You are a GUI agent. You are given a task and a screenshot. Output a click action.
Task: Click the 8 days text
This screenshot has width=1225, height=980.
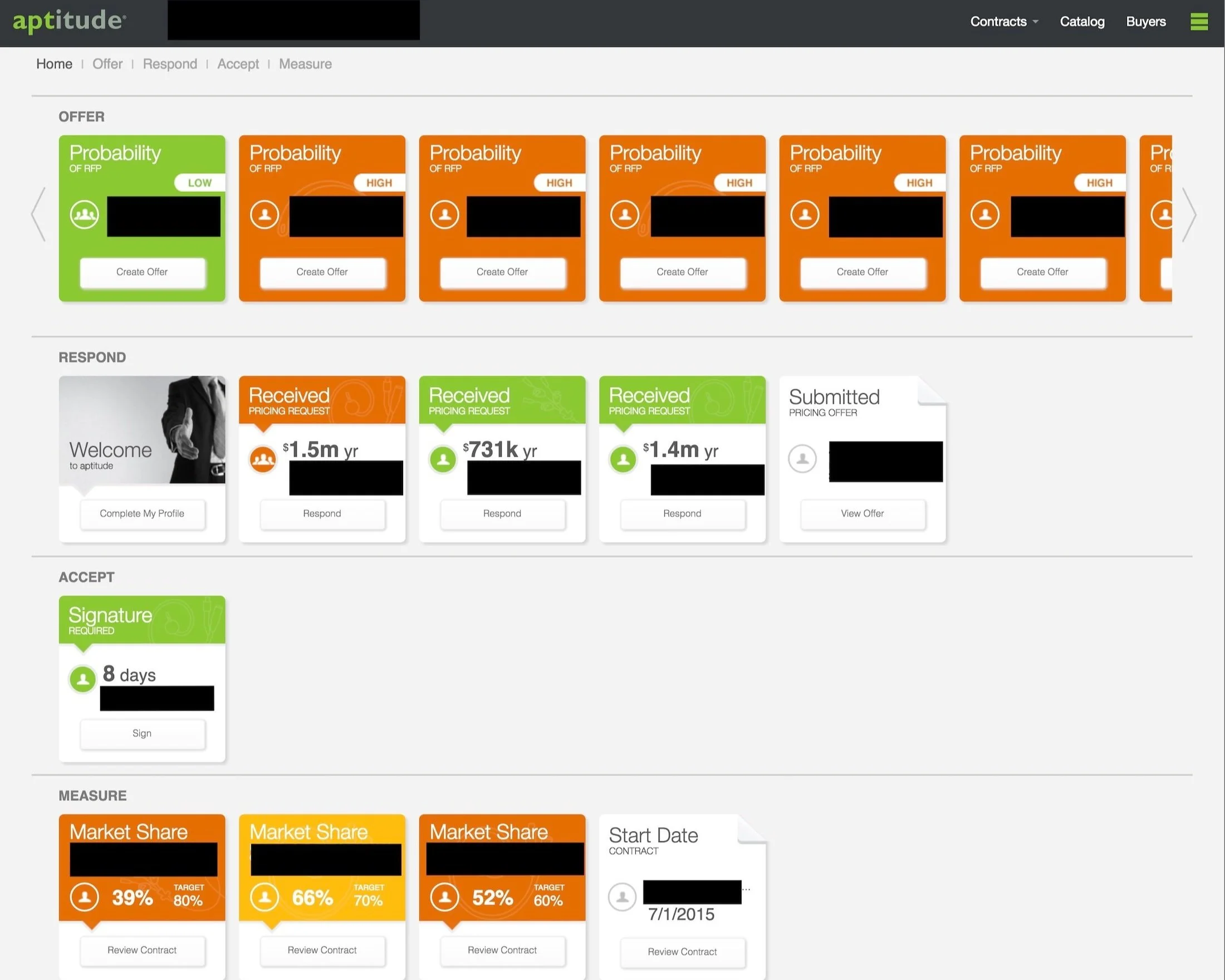click(x=129, y=674)
